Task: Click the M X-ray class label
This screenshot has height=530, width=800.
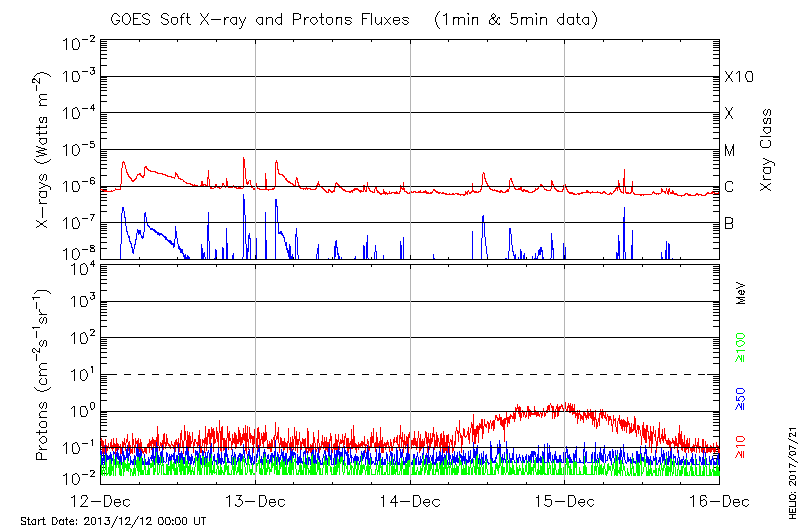Action: click(730, 151)
